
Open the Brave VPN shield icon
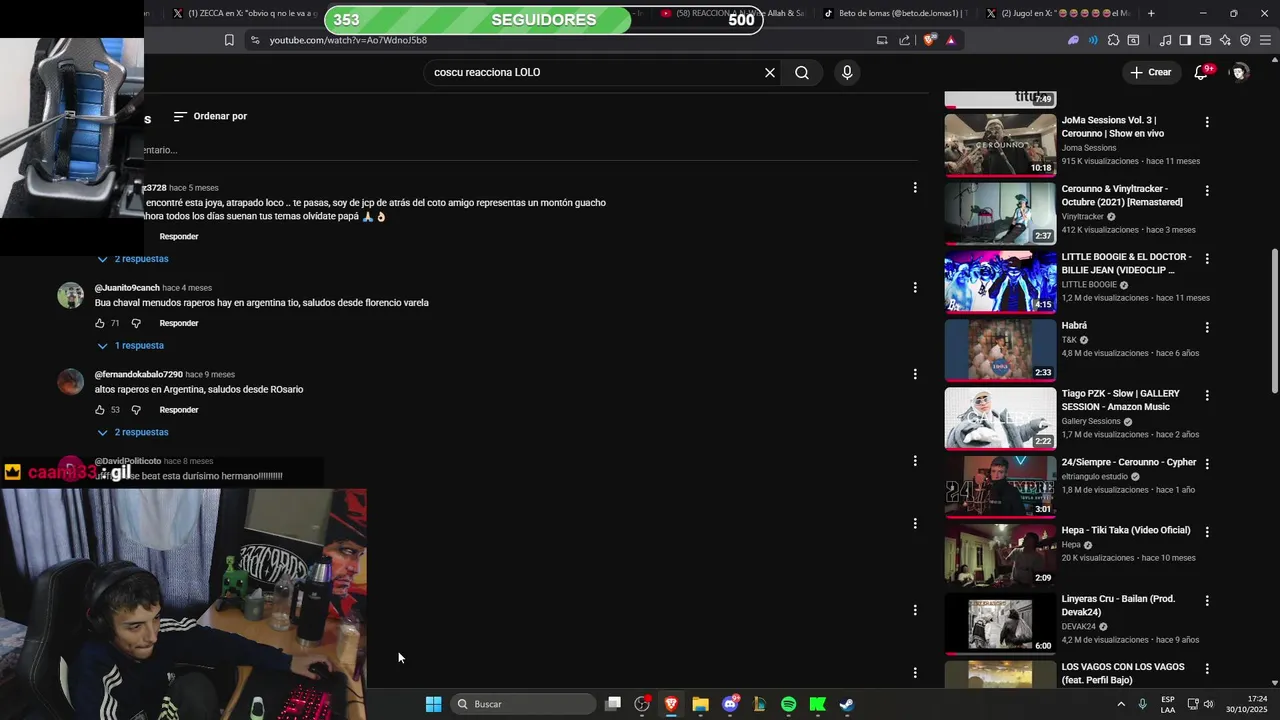[x=1245, y=40]
